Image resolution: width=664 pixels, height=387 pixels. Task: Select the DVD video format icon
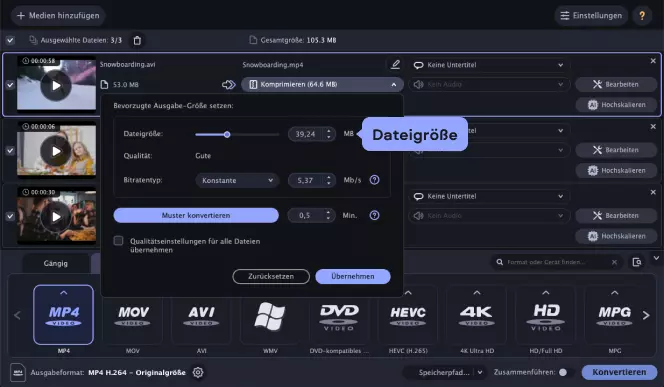[x=339, y=315]
